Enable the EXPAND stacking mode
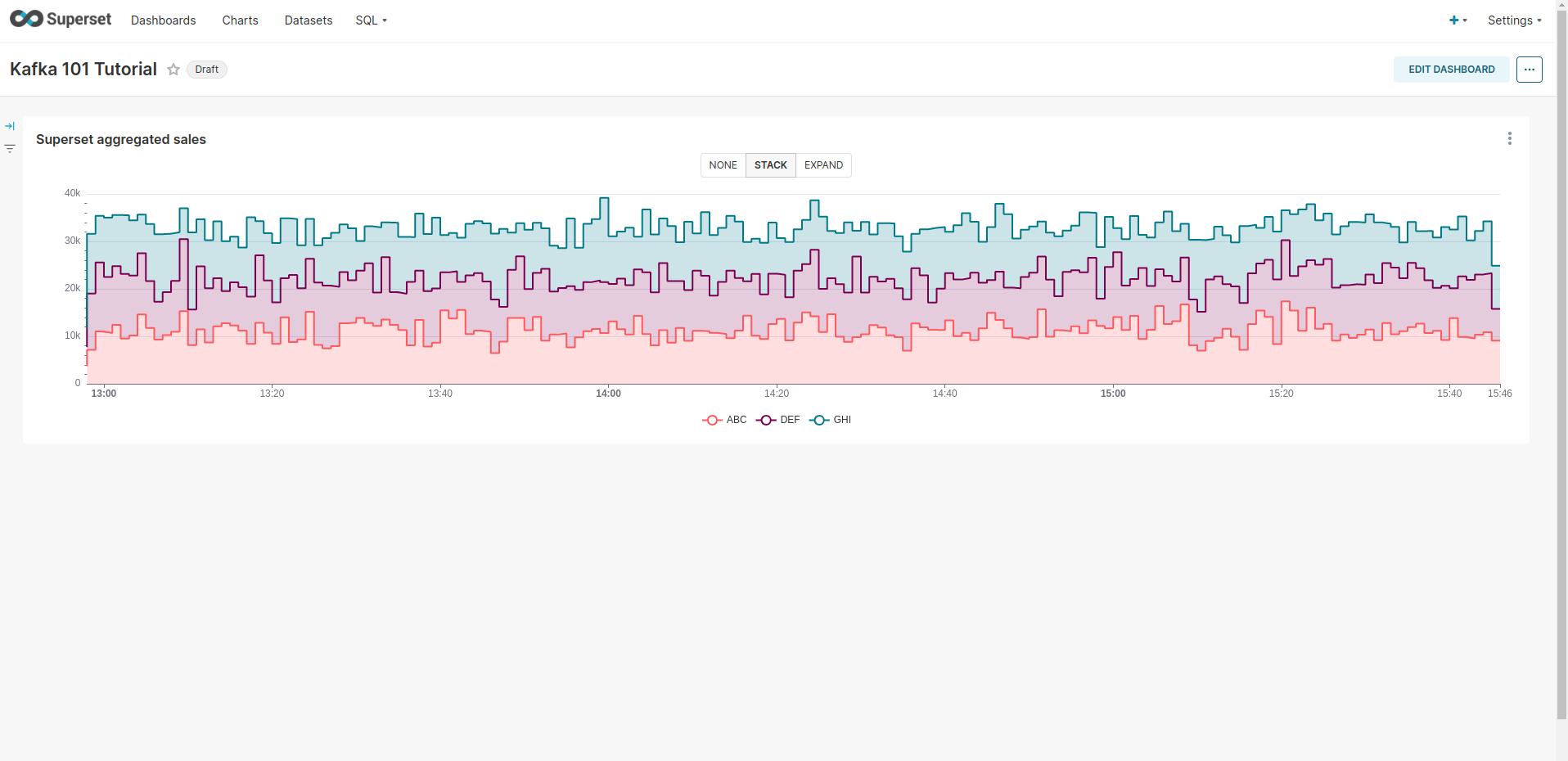Viewport: 1568px width, 761px height. click(x=823, y=164)
